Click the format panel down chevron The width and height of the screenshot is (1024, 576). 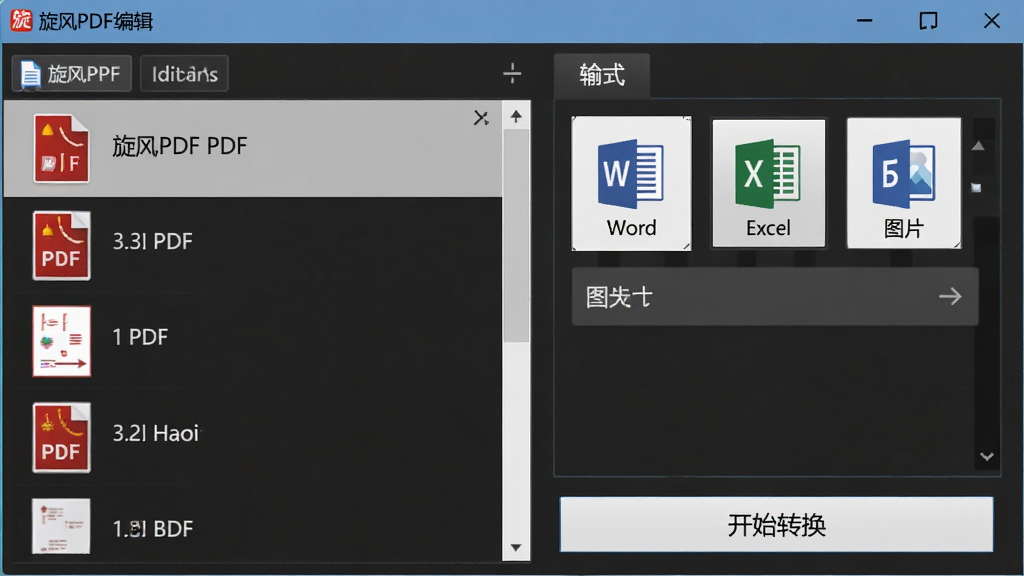point(987,456)
